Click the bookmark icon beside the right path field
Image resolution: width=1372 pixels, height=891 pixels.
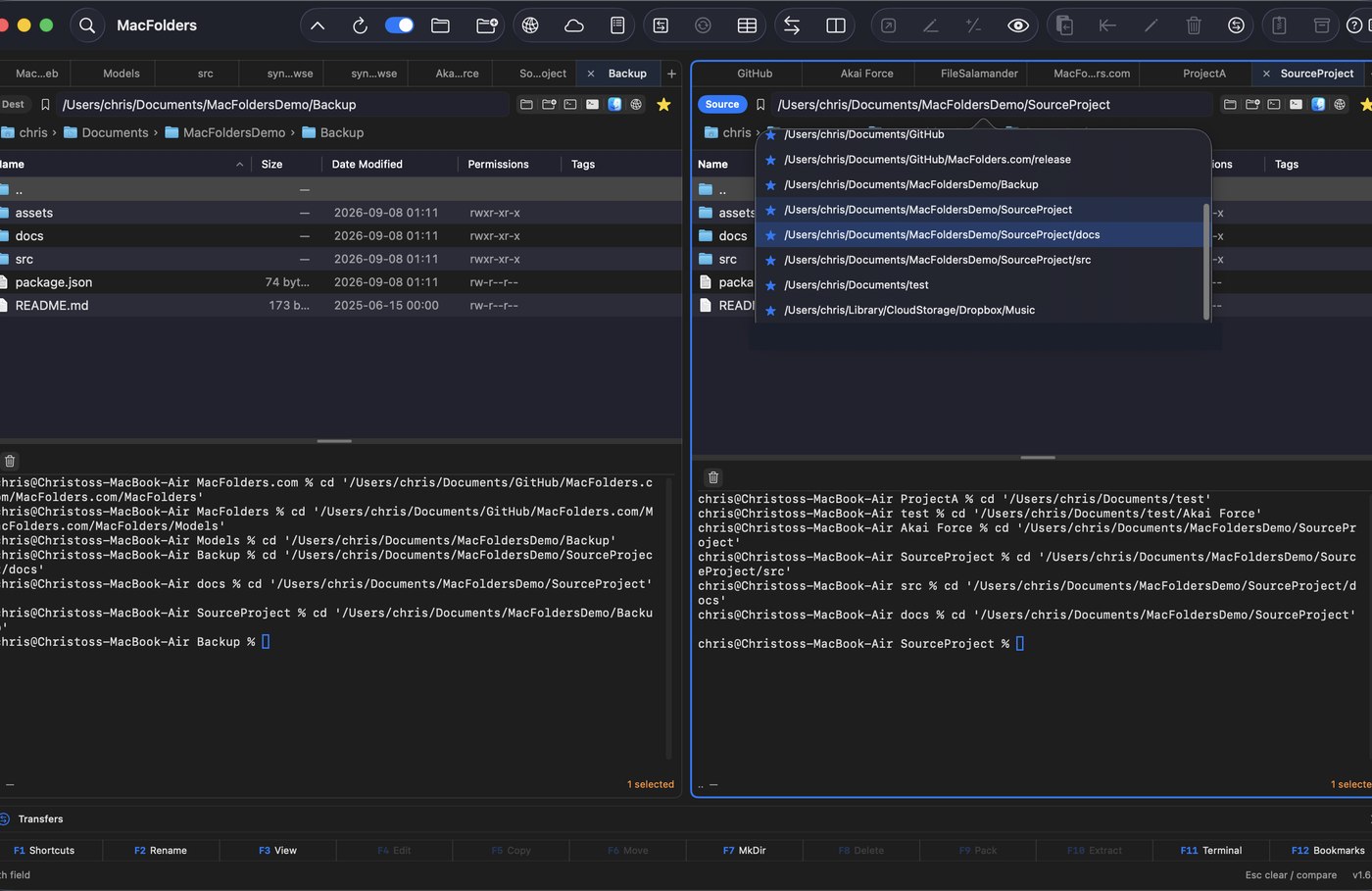(x=760, y=104)
